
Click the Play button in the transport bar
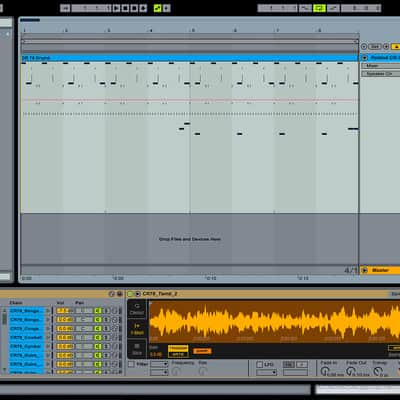point(117,8)
